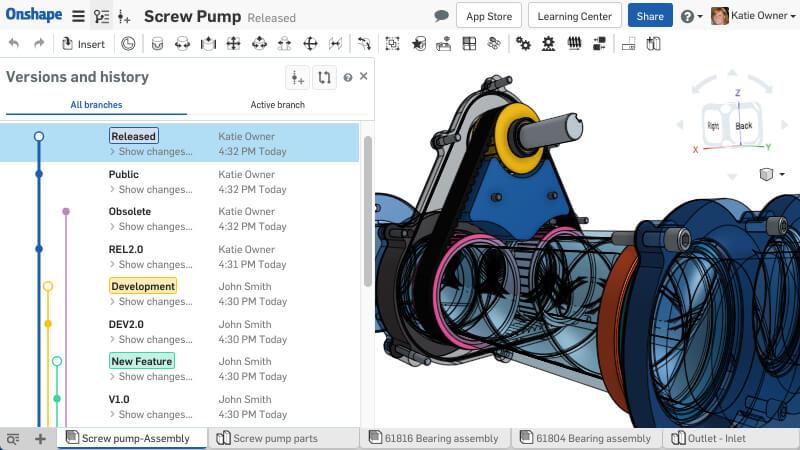800x450 pixels.
Task: Switch to Active branch view
Action: click(x=277, y=104)
